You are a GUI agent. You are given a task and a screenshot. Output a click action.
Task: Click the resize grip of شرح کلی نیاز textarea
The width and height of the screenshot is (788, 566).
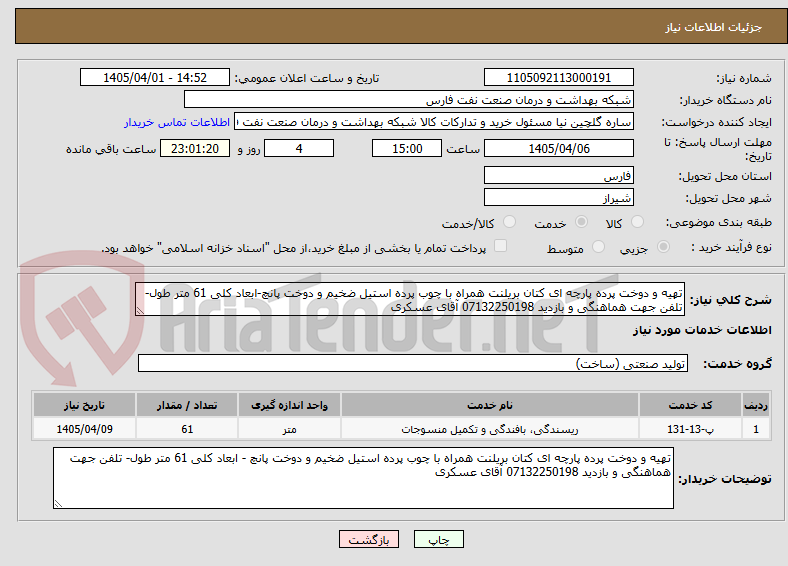click(140, 311)
